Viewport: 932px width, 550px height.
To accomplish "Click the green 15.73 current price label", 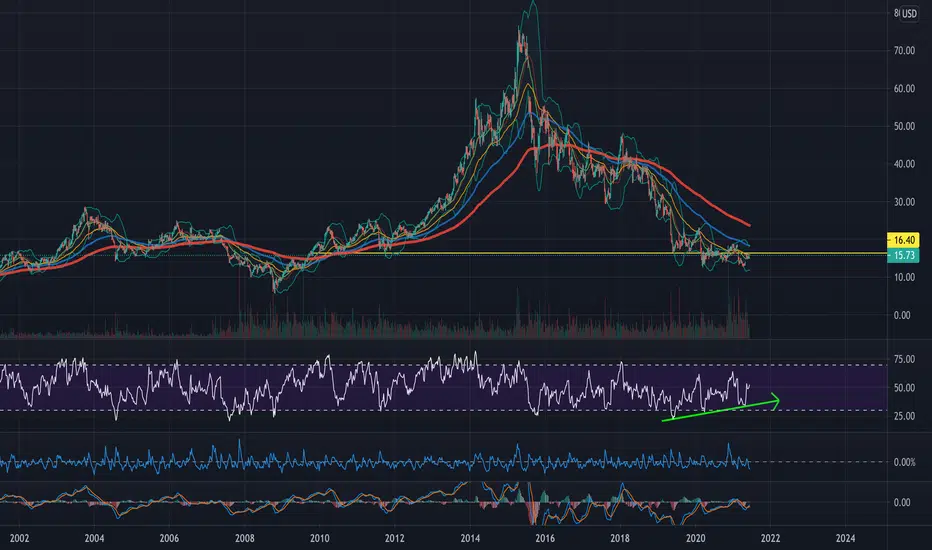I will click(903, 255).
